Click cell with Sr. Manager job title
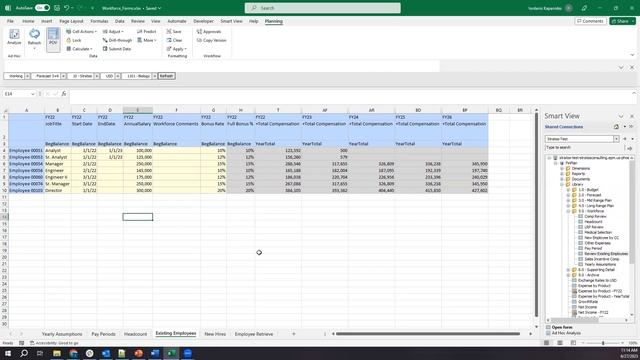 click(x=58, y=184)
